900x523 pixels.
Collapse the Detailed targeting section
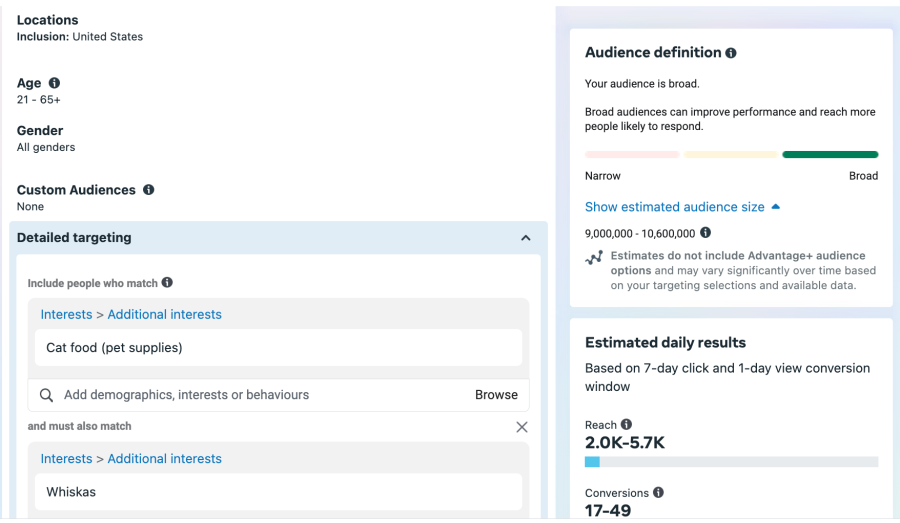tap(526, 238)
